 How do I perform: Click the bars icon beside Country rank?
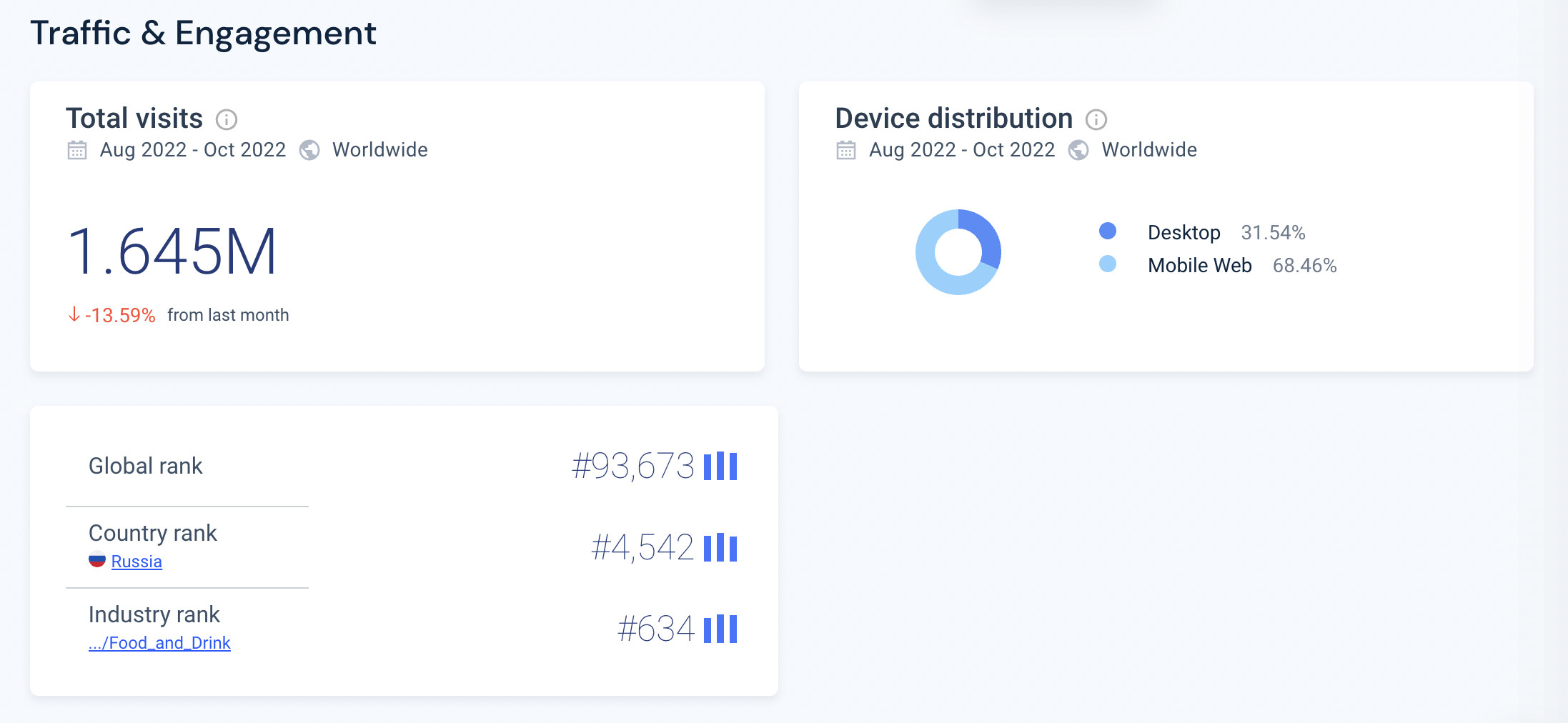(720, 548)
